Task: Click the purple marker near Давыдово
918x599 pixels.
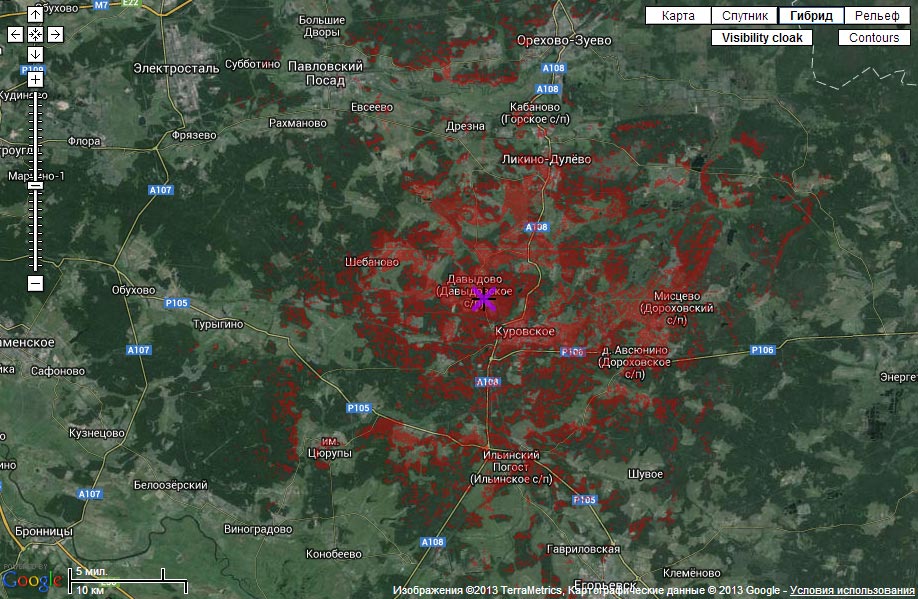Action: [x=484, y=299]
